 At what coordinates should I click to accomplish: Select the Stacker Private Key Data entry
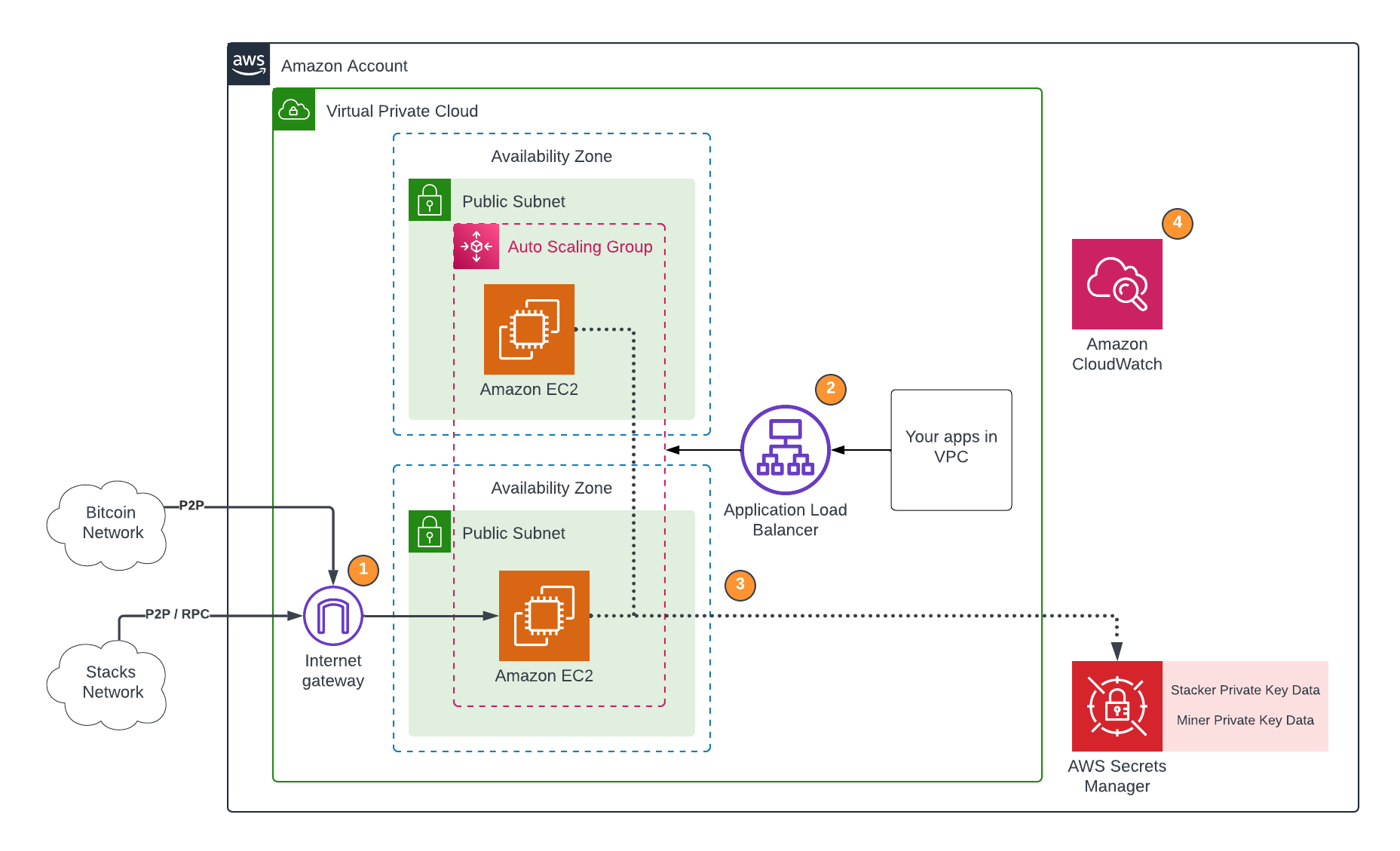1245,690
